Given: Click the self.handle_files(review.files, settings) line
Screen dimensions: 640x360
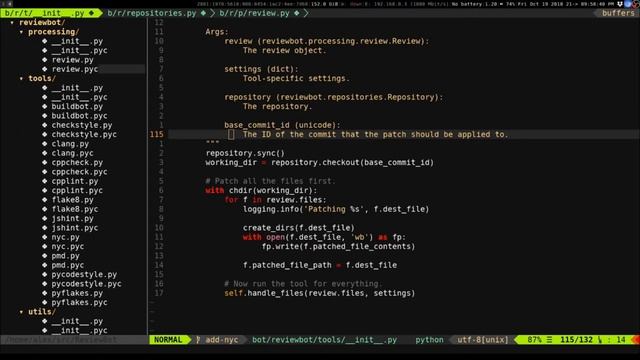Looking at the screenshot, I should [320, 293].
